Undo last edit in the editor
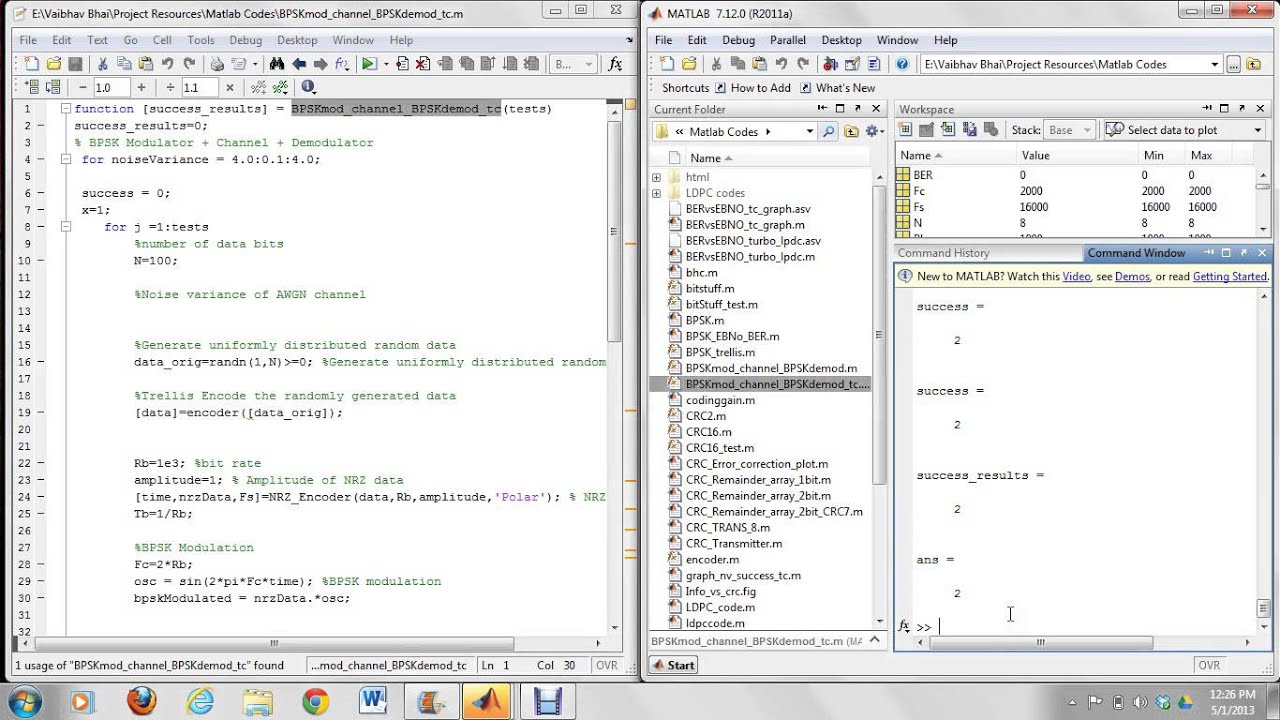1280x720 pixels. 168,64
